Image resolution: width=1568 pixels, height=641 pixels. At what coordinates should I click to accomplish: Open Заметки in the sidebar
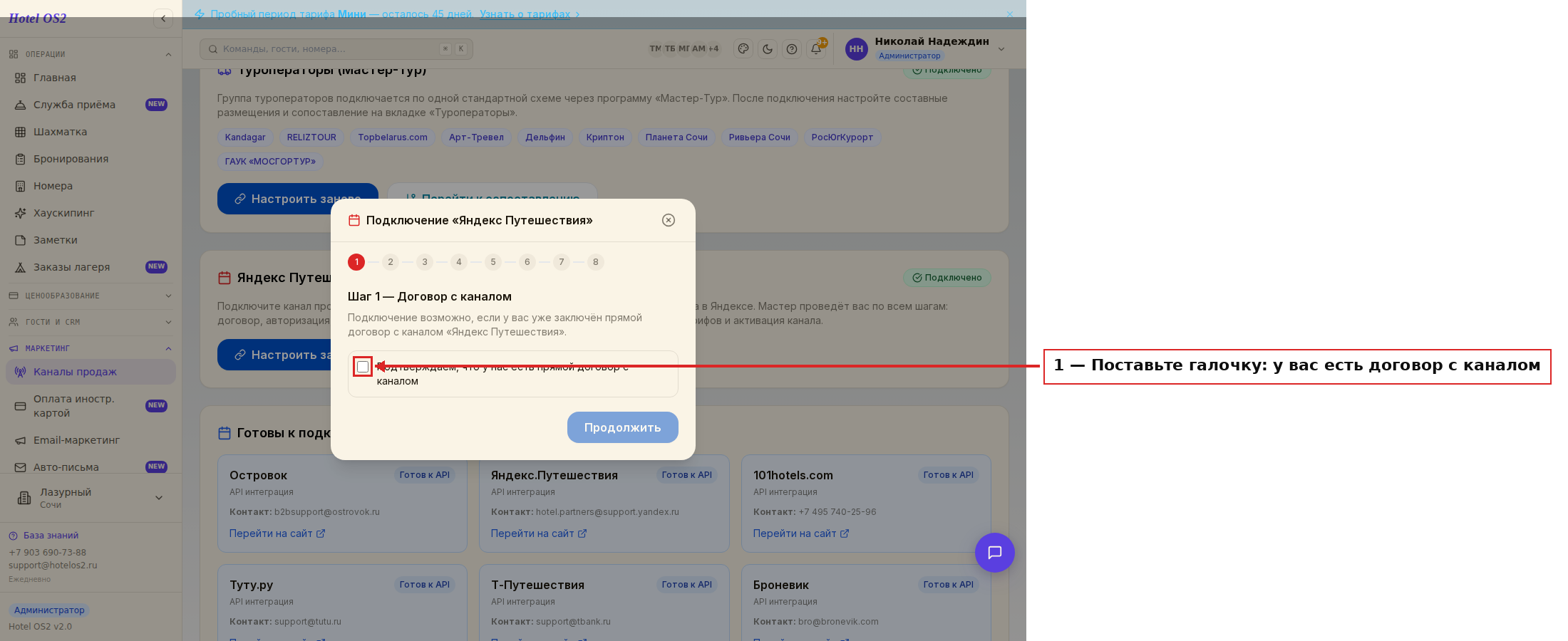click(91, 240)
